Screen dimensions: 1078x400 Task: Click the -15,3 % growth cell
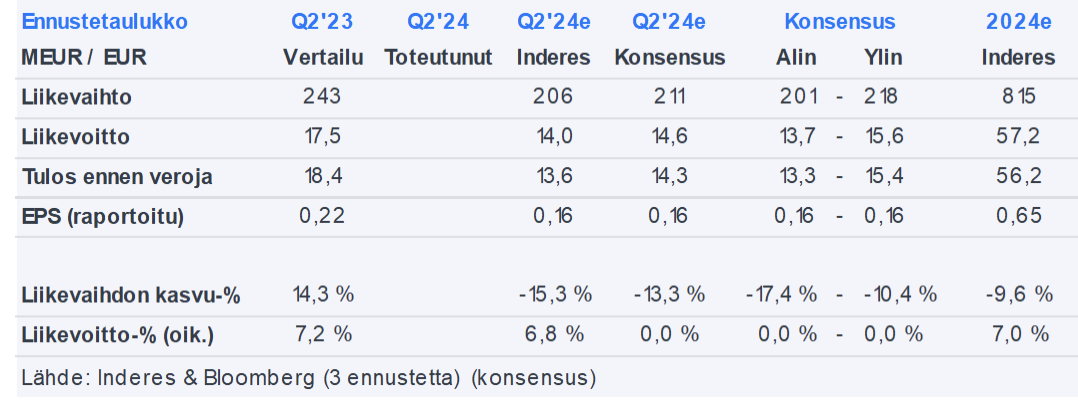(555, 295)
